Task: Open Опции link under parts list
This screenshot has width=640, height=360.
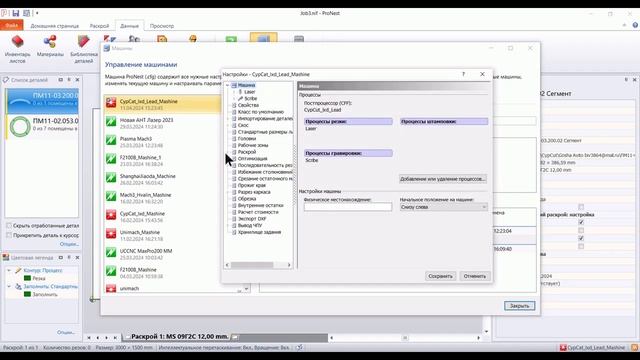Action: [x=69, y=244]
